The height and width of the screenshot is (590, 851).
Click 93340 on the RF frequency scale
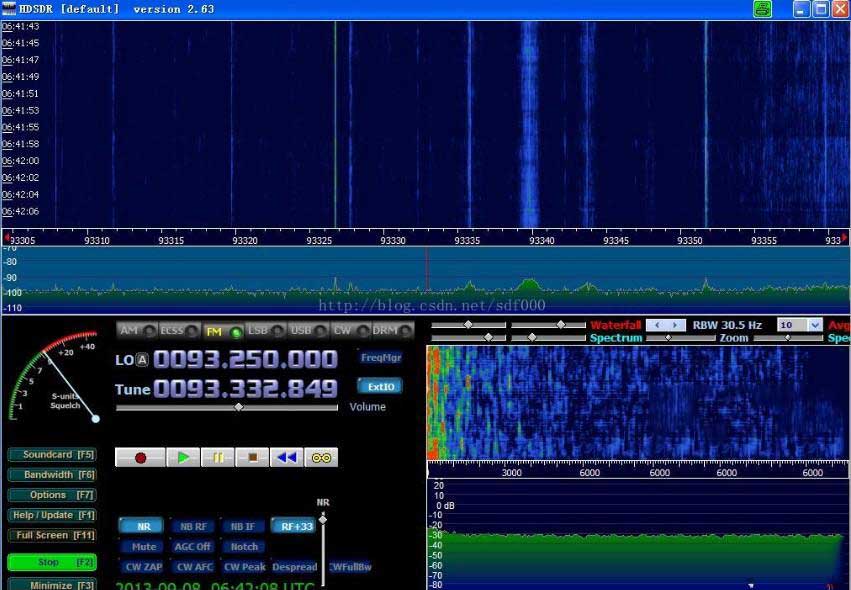pyautogui.click(x=541, y=240)
